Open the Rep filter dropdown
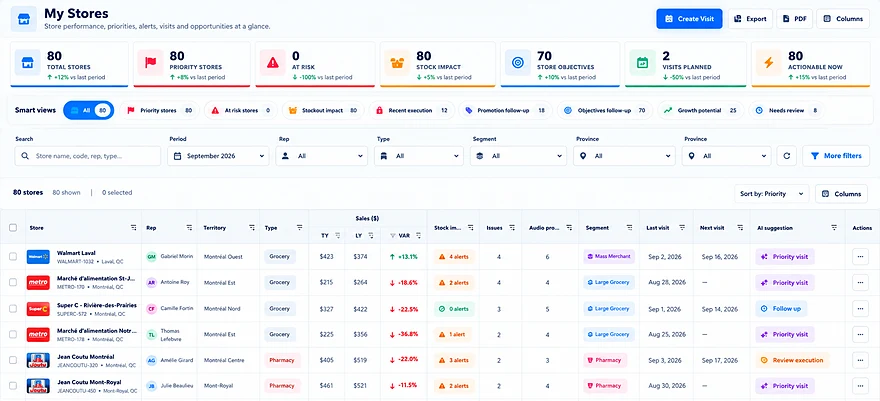 click(322, 156)
